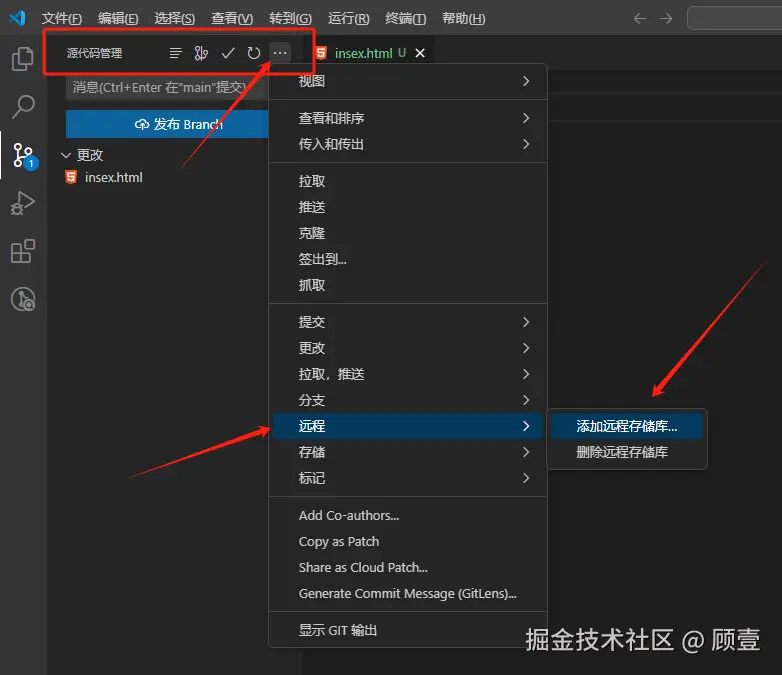Expand the 查看和排序 submenu
The width and height of the screenshot is (782, 675).
(408, 118)
